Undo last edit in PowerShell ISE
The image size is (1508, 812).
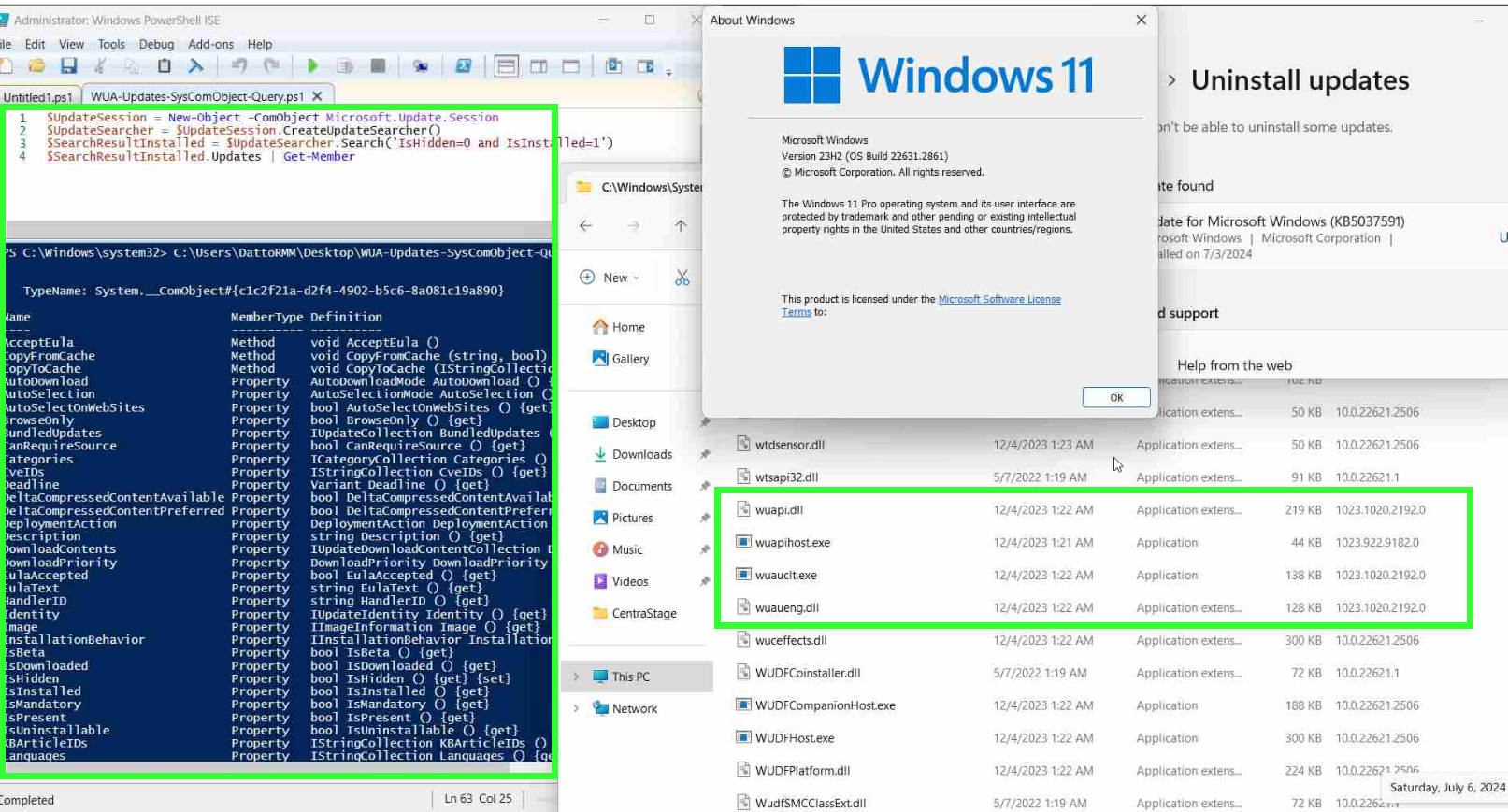click(239, 65)
